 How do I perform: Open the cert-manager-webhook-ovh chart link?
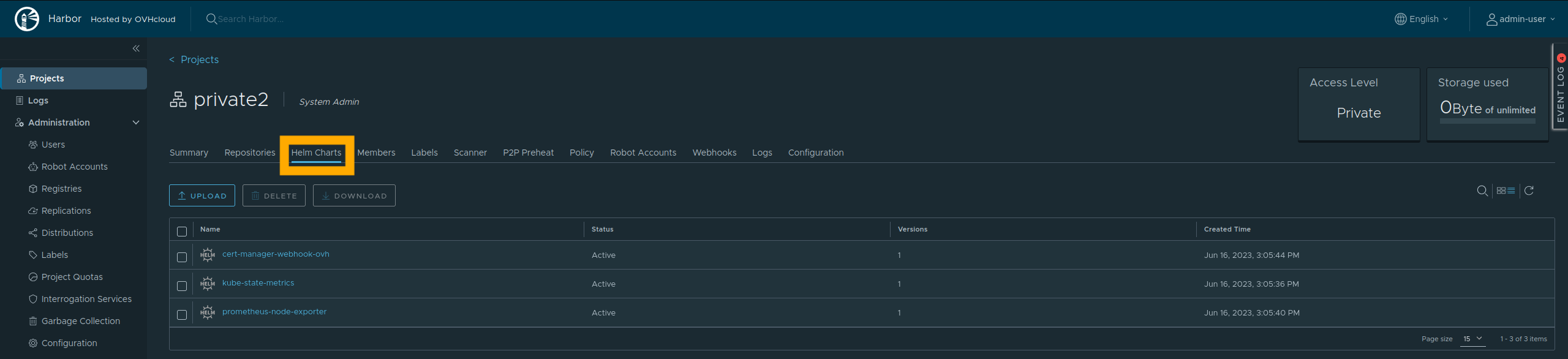pyautogui.click(x=276, y=254)
